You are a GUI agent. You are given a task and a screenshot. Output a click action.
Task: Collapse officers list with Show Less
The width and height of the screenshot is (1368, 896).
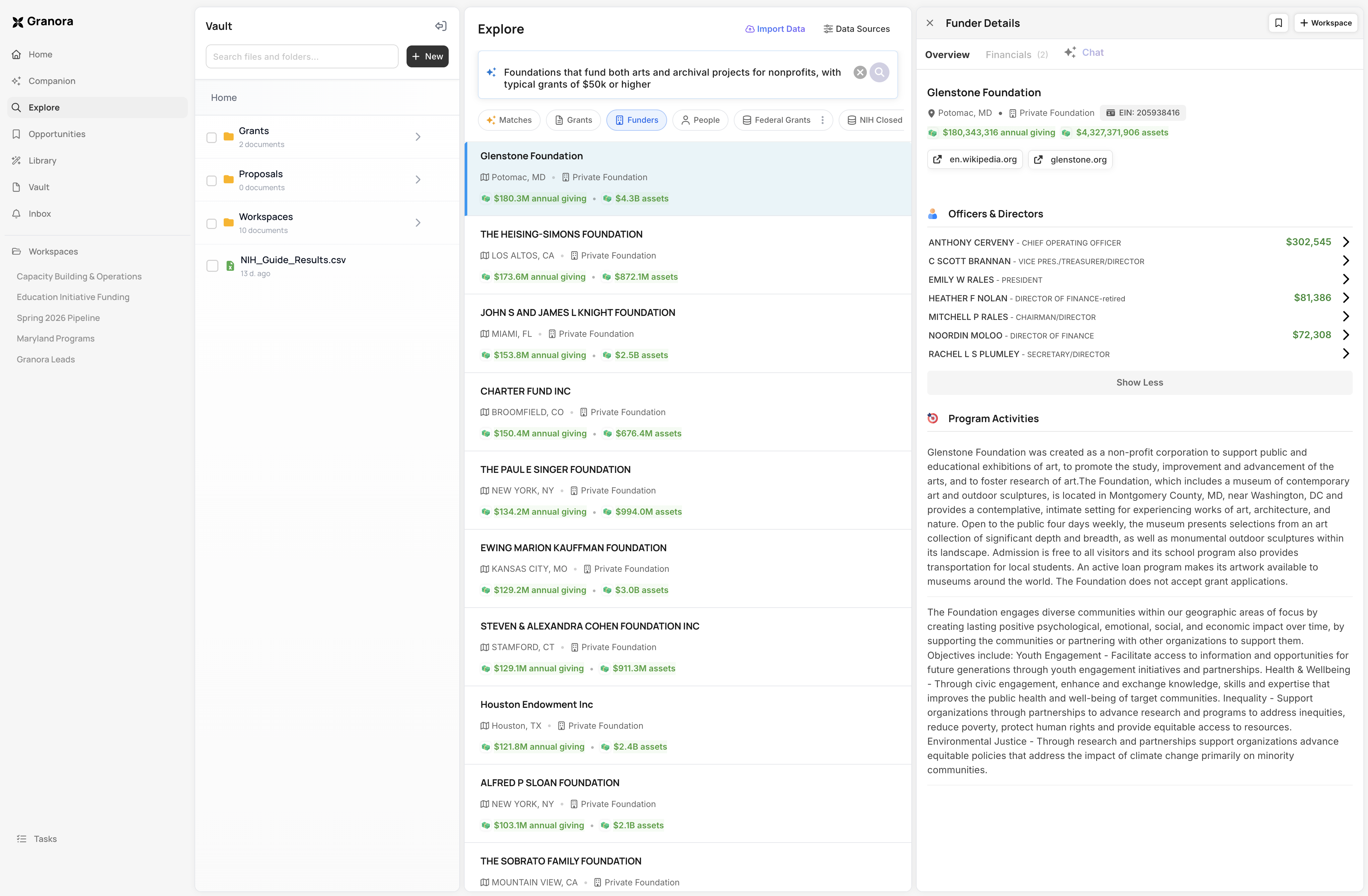tap(1139, 383)
